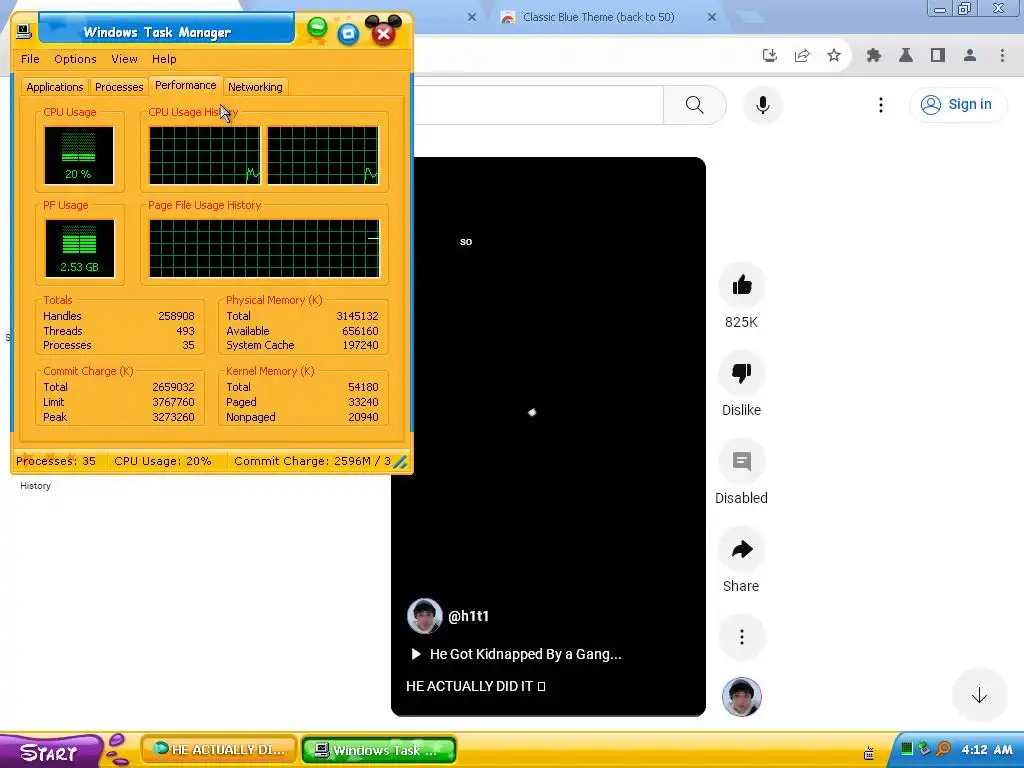The width and height of the screenshot is (1024, 768).
Task: Click the Chrome install/download page icon
Action: coord(770,56)
